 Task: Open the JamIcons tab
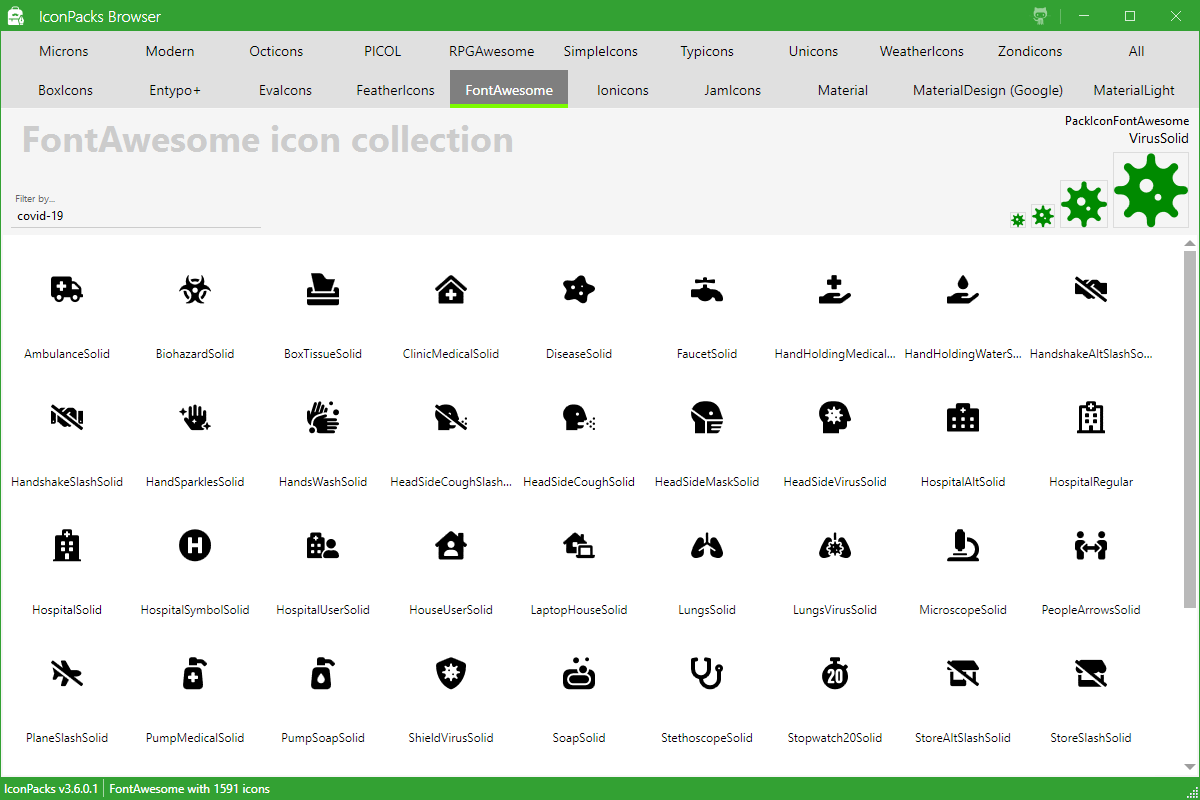(732, 90)
